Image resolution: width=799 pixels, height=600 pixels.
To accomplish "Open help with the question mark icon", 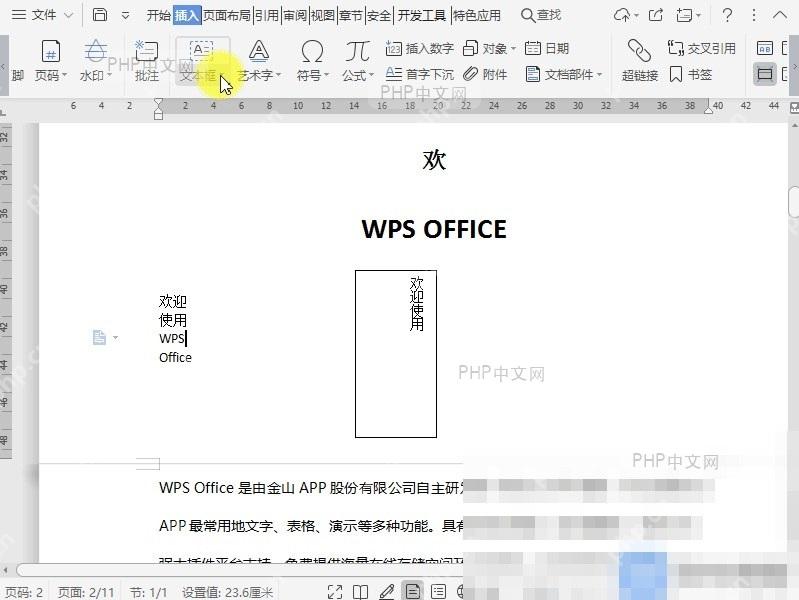I will pyautogui.click(x=728, y=15).
